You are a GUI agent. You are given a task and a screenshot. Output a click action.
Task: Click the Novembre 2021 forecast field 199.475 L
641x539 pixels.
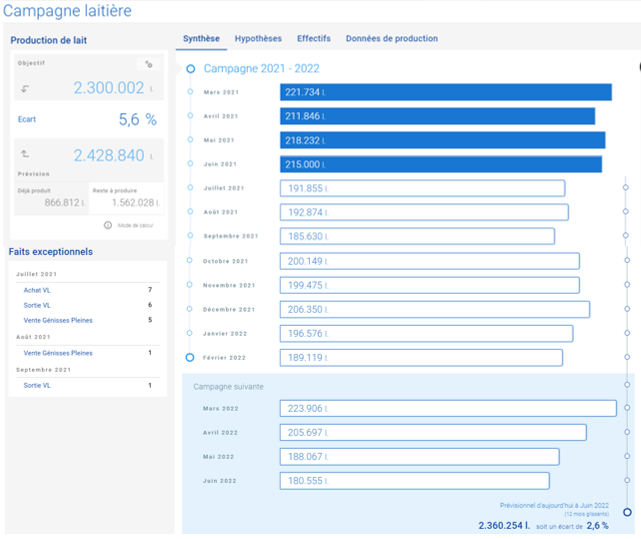coord(430,285)
